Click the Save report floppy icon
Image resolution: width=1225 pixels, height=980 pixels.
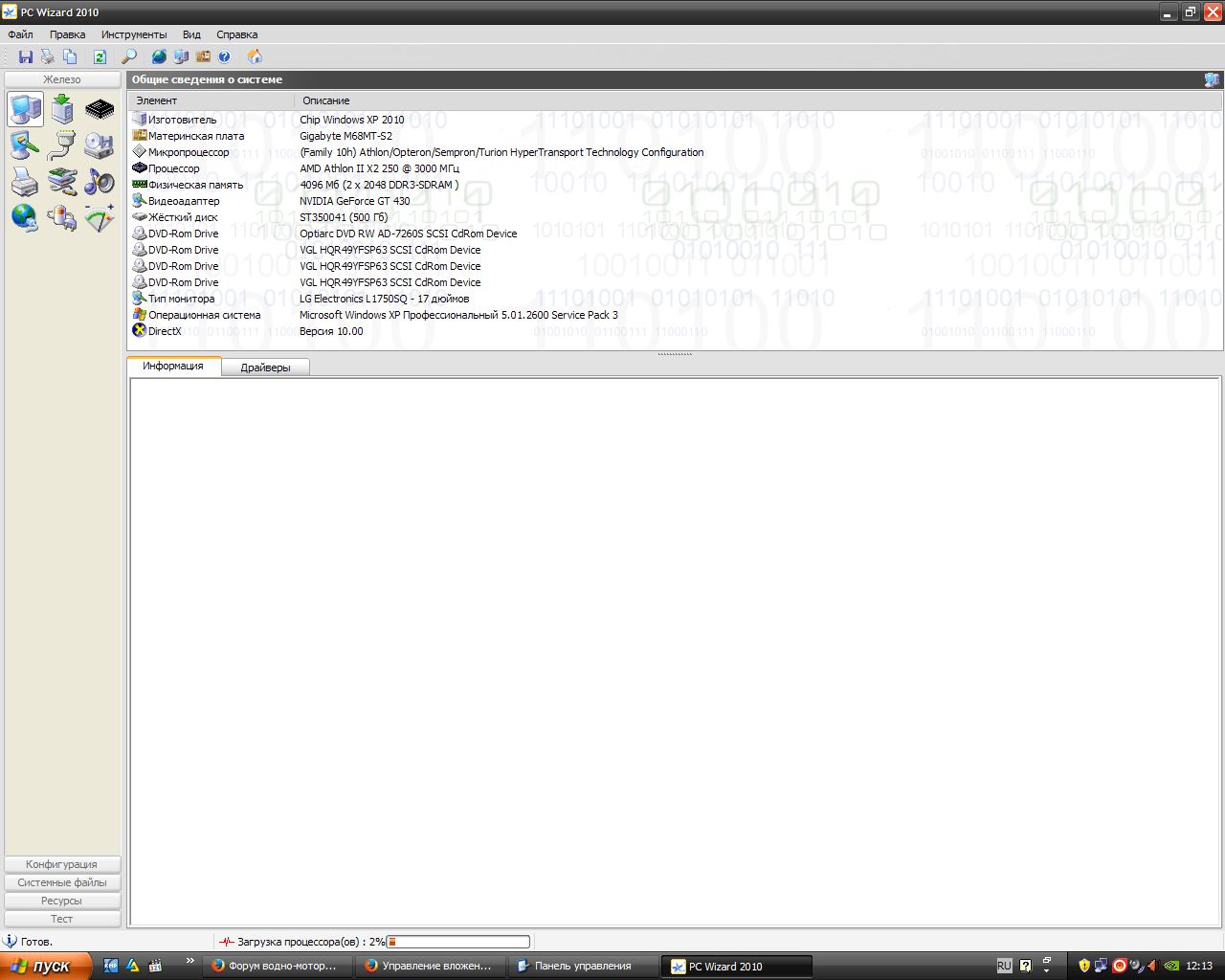click(x=26, y=57)
